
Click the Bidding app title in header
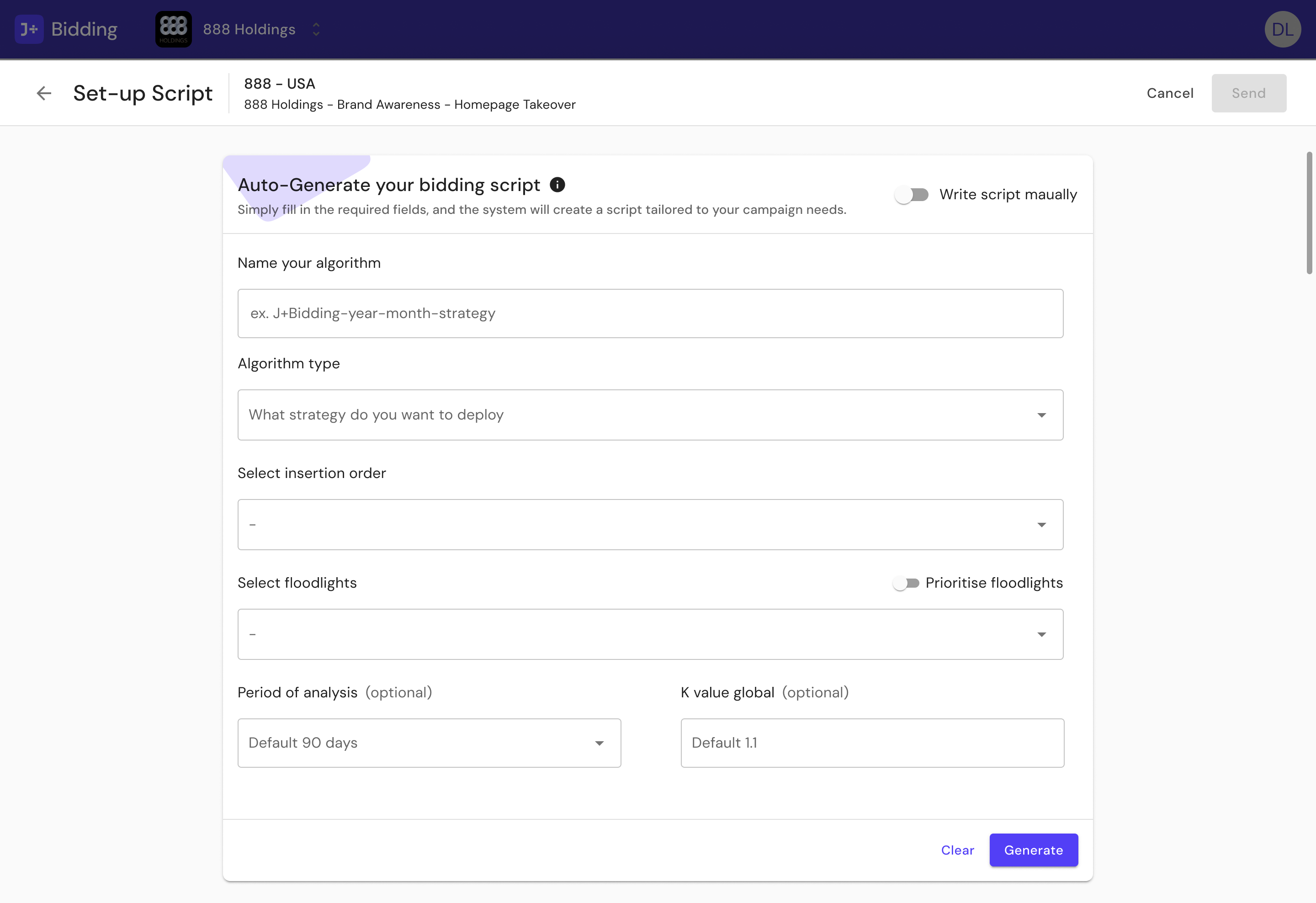coord(84,29)
